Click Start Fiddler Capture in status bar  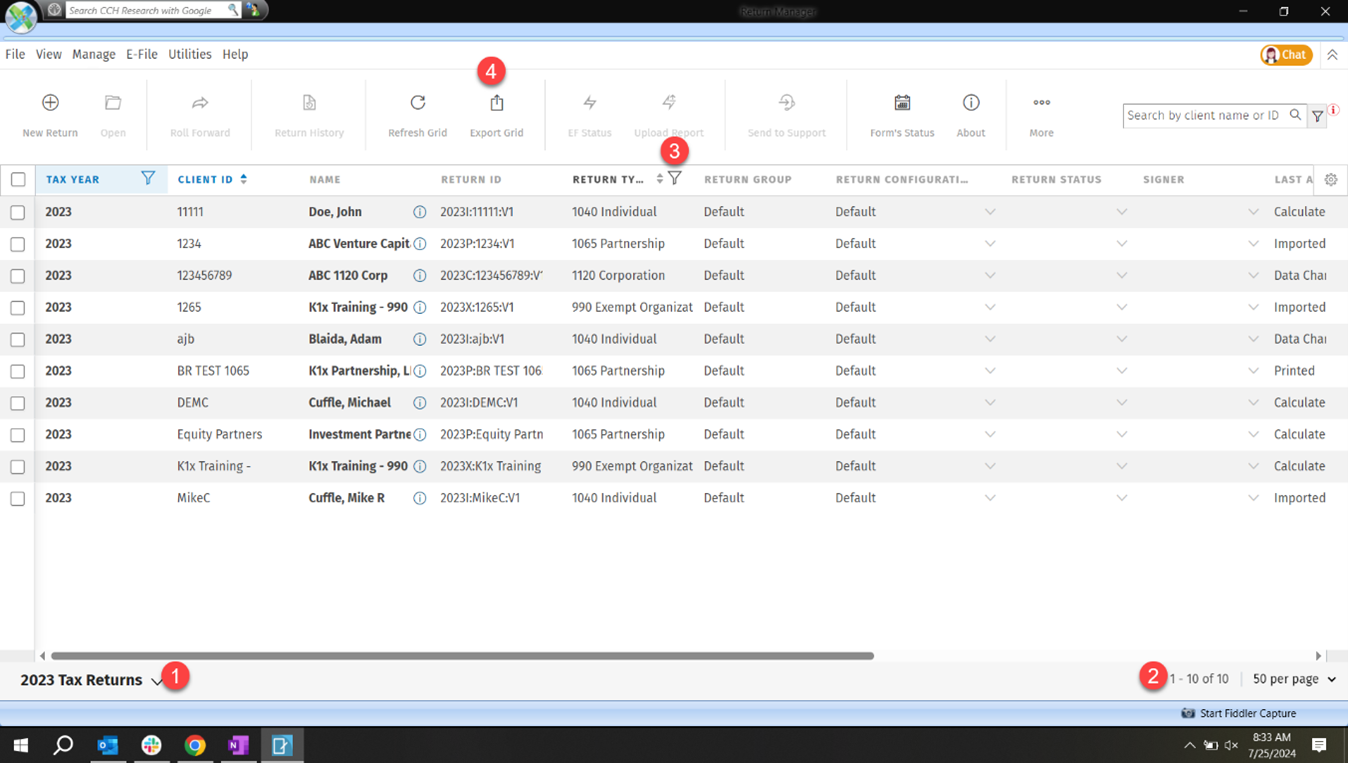1238,713
